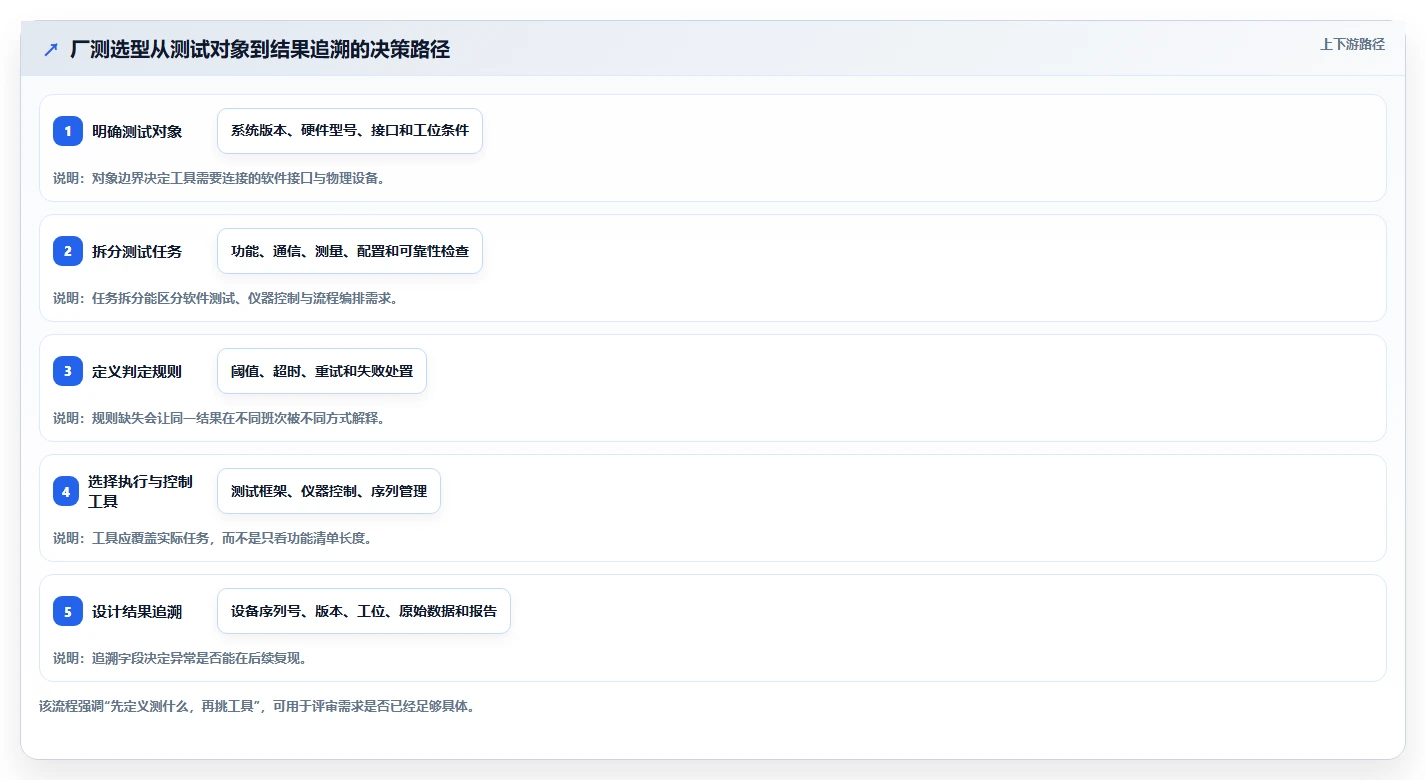Select the 测试框架、仪器控制、序列管理 chip
Viewport: 1426px width, 780px height.
329,491
